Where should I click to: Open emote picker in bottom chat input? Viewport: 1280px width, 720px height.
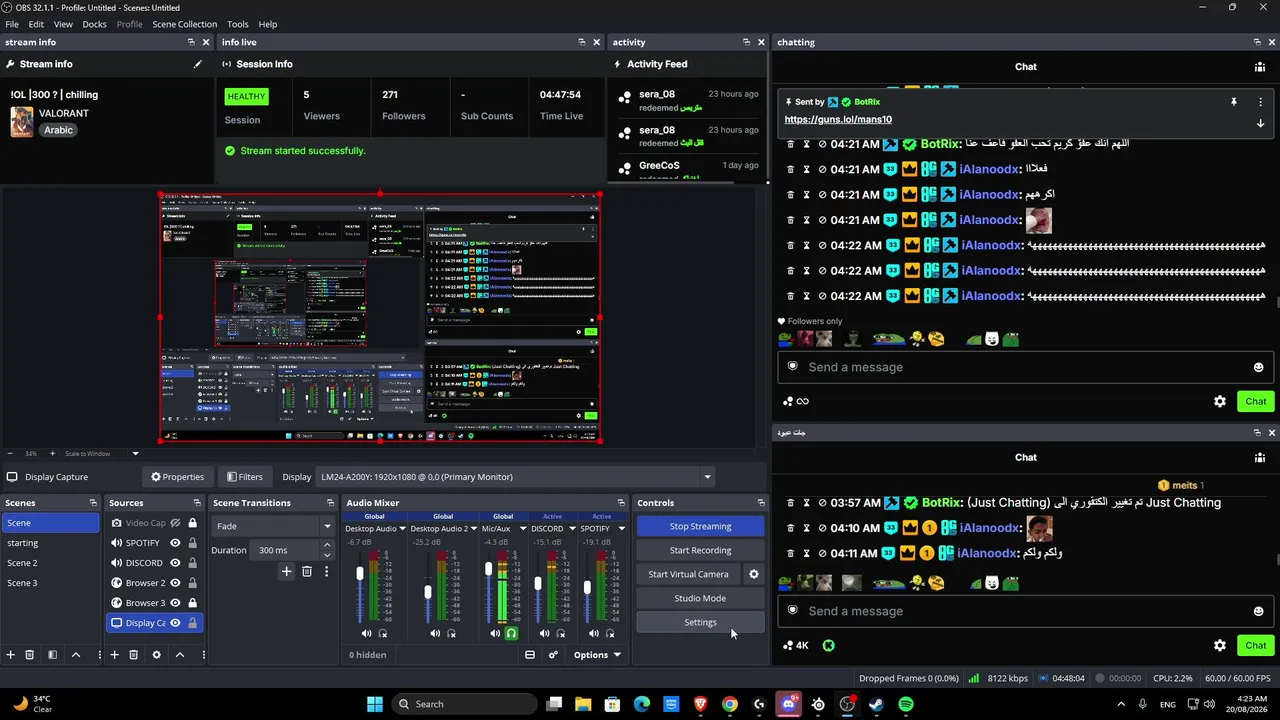coord(1258,611)
